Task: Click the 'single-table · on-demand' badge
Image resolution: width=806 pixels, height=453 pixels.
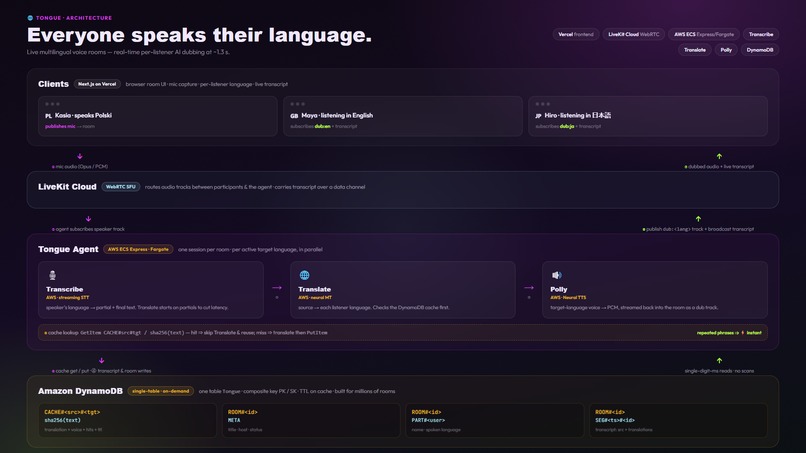Action: tap(160, 391)
